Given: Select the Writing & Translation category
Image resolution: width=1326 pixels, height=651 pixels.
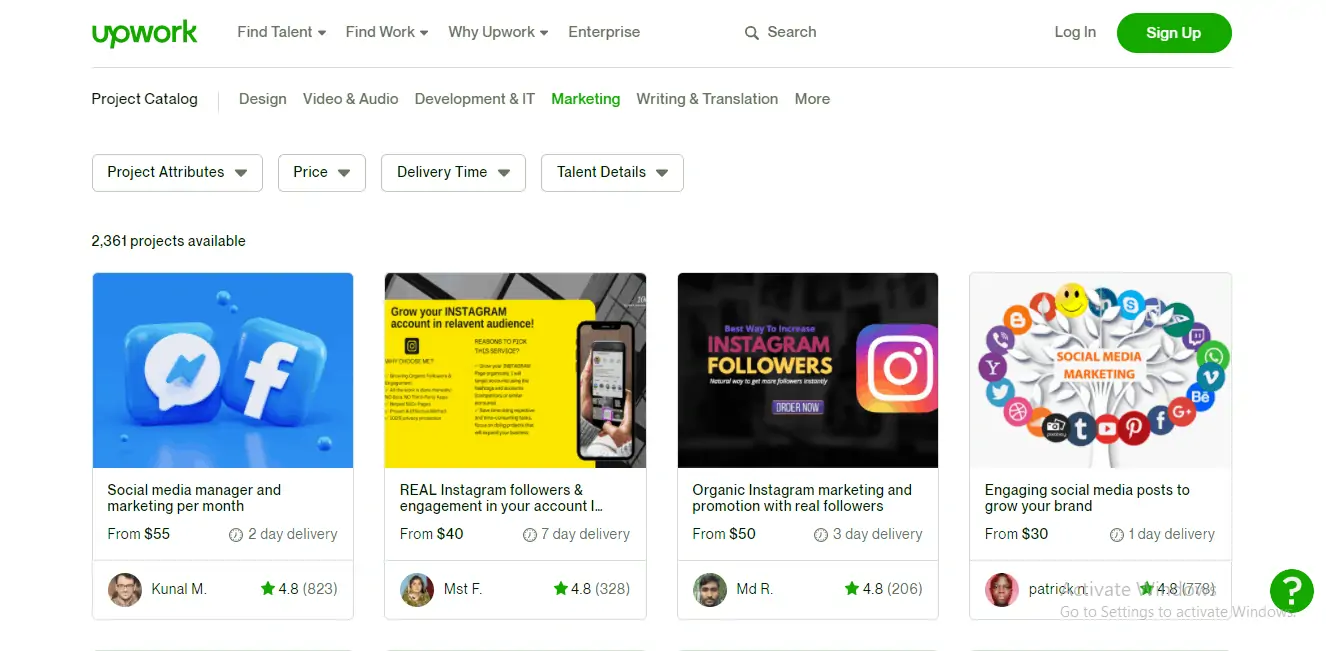Looking at the screenshot, I should point(707,98).
